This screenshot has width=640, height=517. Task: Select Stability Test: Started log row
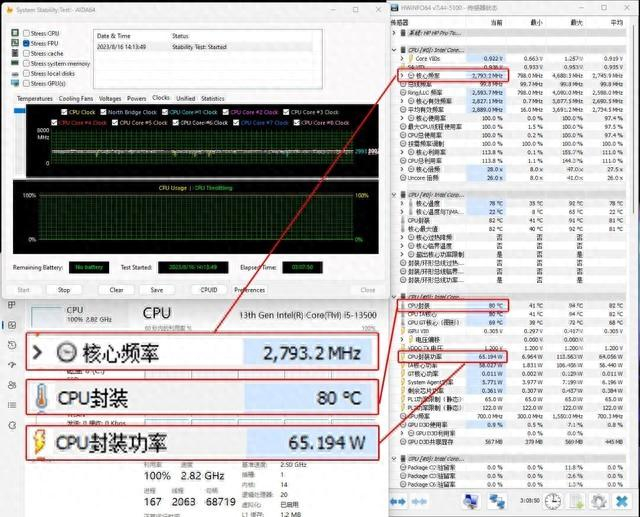(x=203, y=47)
